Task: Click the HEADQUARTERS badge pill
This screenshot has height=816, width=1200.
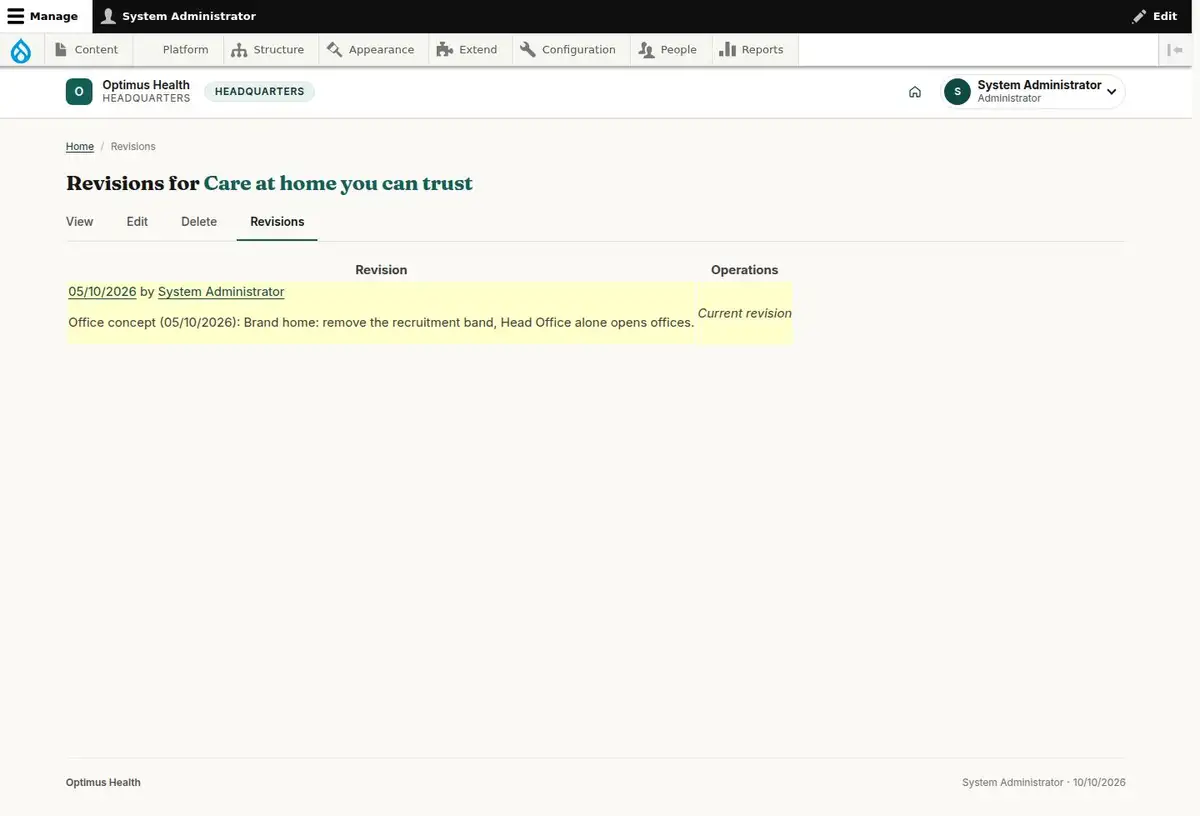Action: coord(259,91)
